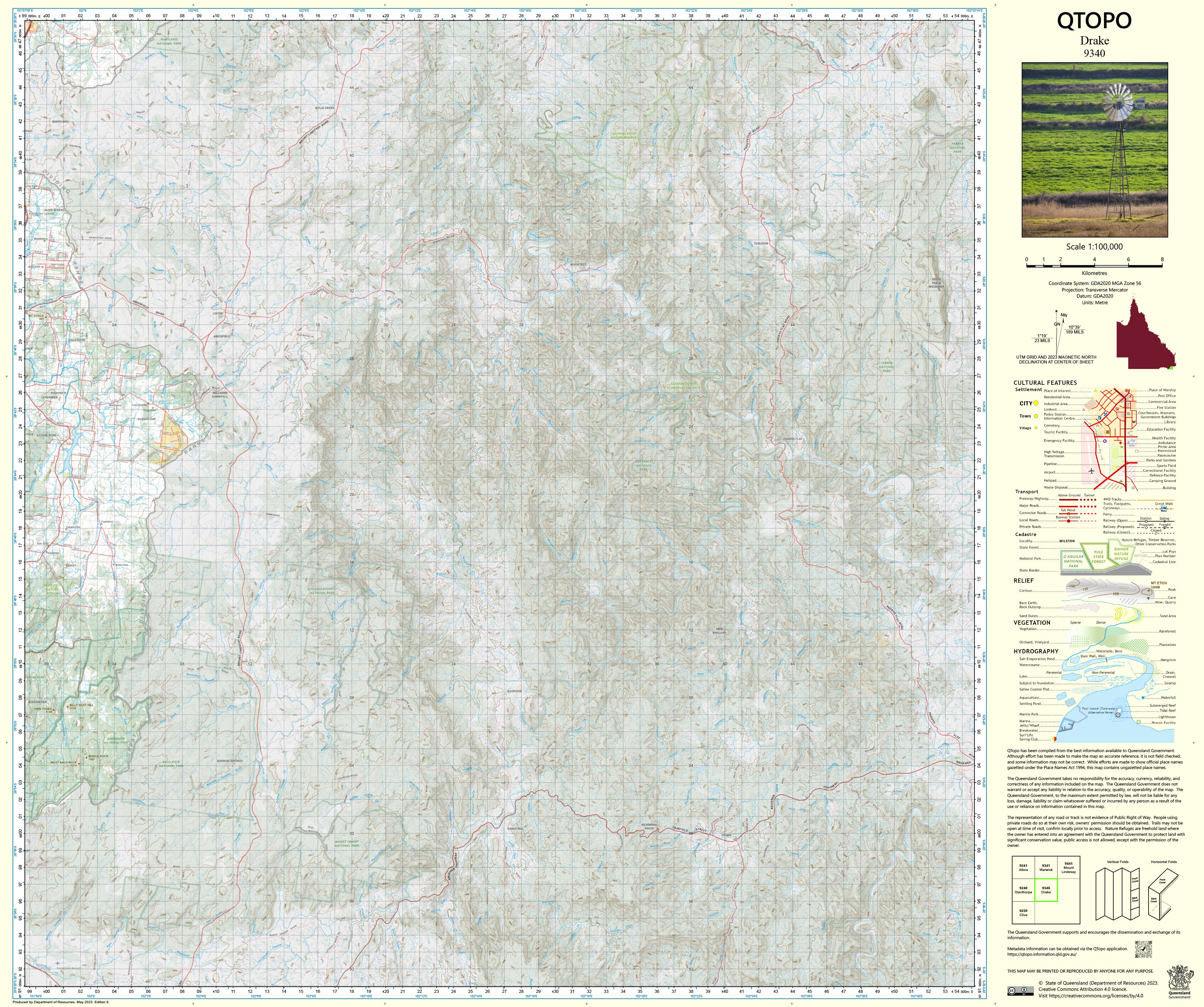Click the purple Emergency Facility legend icon
The image size is (1204, 1007).
(x=1105, y=441)
